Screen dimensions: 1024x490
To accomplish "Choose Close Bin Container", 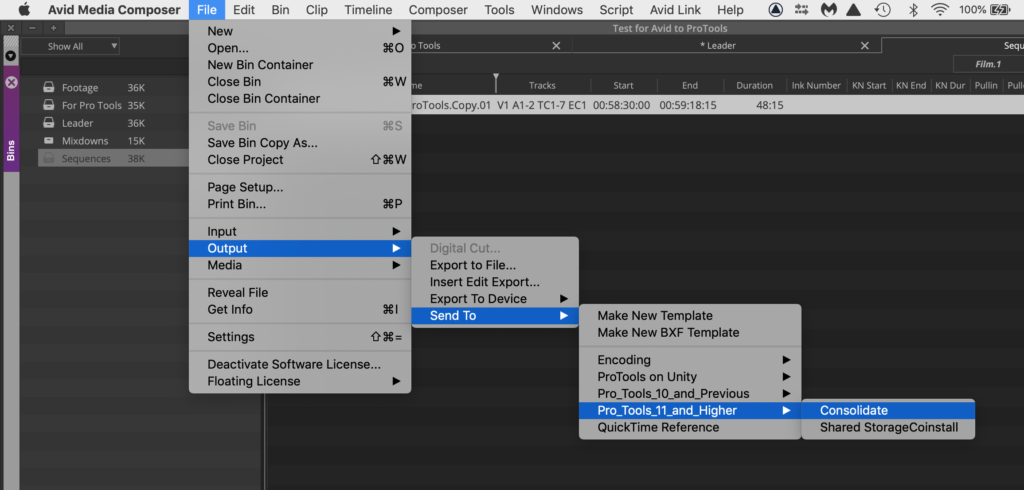I will click(x=300, y=99).
